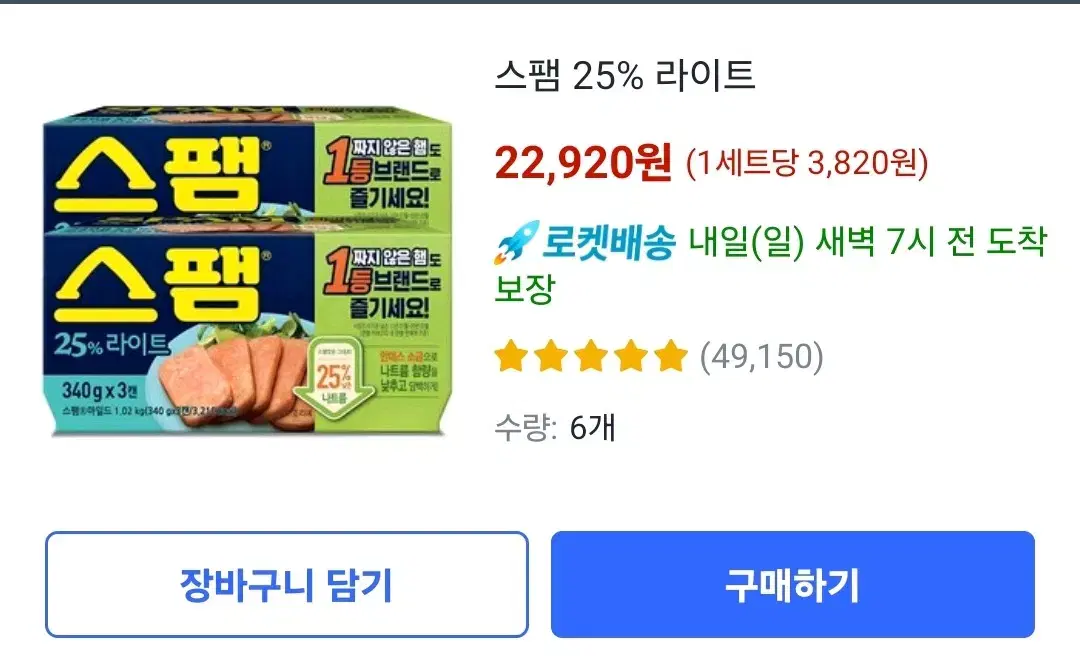This screenshot has height=665, width=1080.
Task: Click the 스팸 25% 라이트 product title
Action: [x=625, y=75]
